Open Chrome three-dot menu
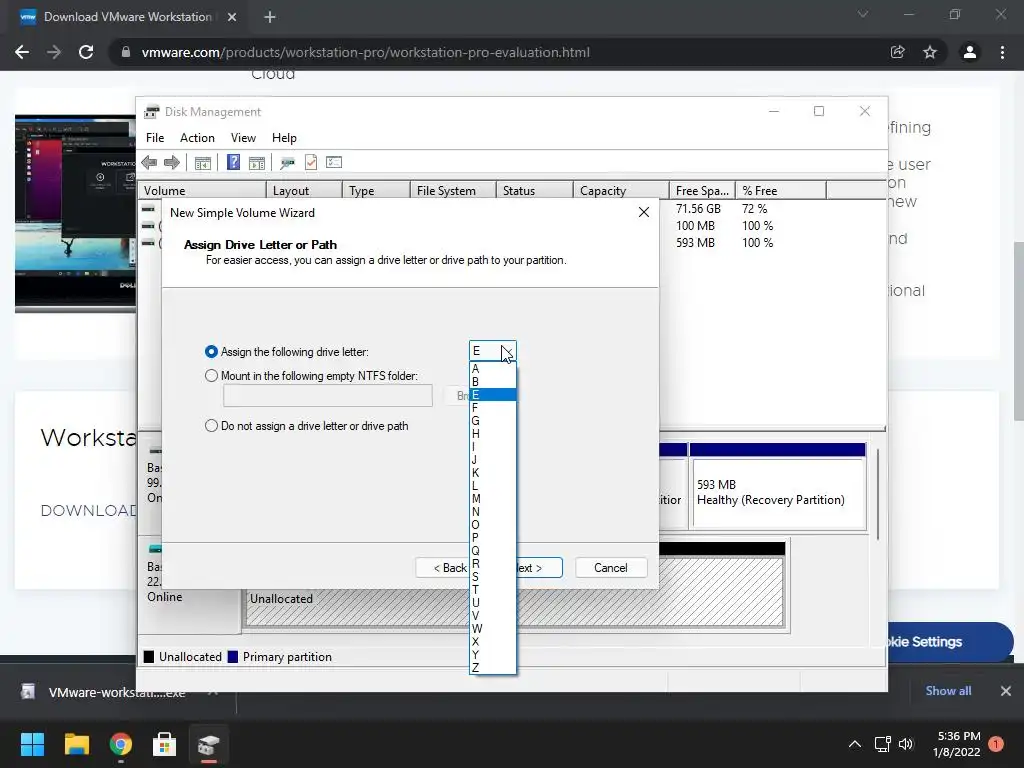Image resolution: width=1024 pixels, height=768 pixels. (1002, 52)
